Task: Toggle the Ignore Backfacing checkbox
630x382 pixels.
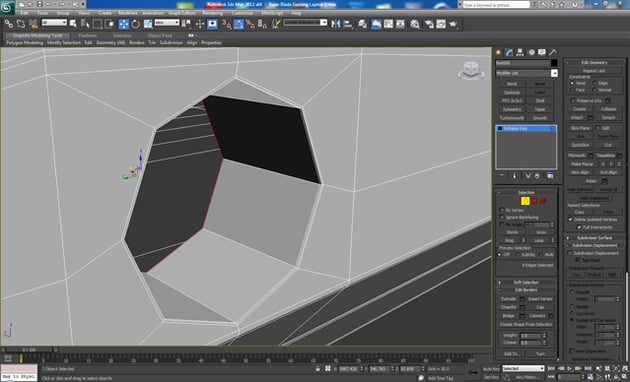Action: click(502, 217)
